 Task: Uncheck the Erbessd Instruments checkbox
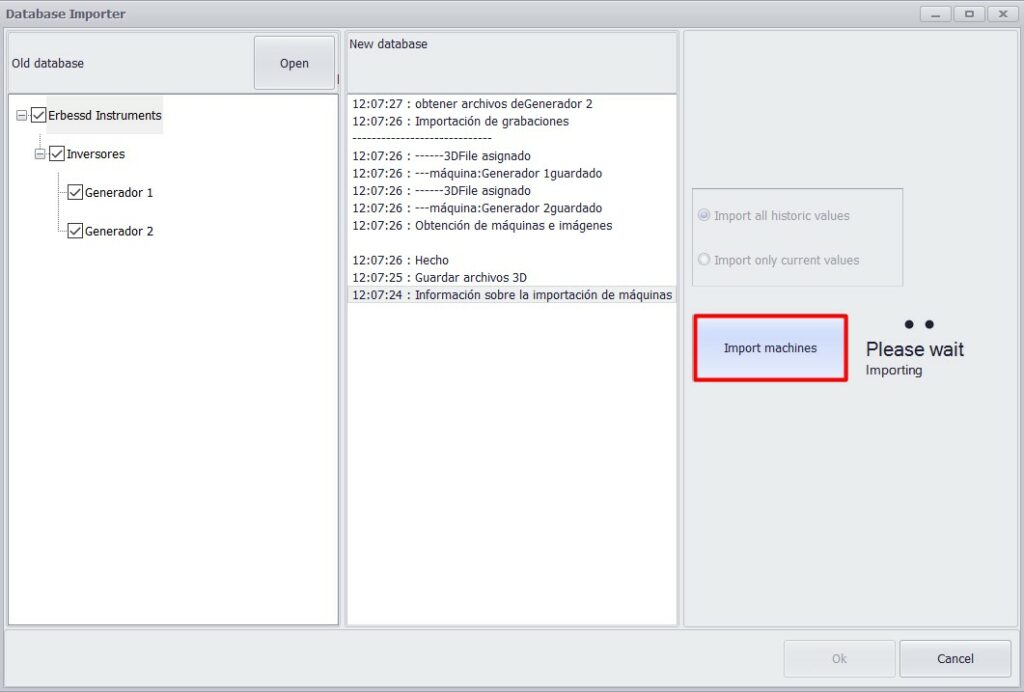[x=39, y=115]
